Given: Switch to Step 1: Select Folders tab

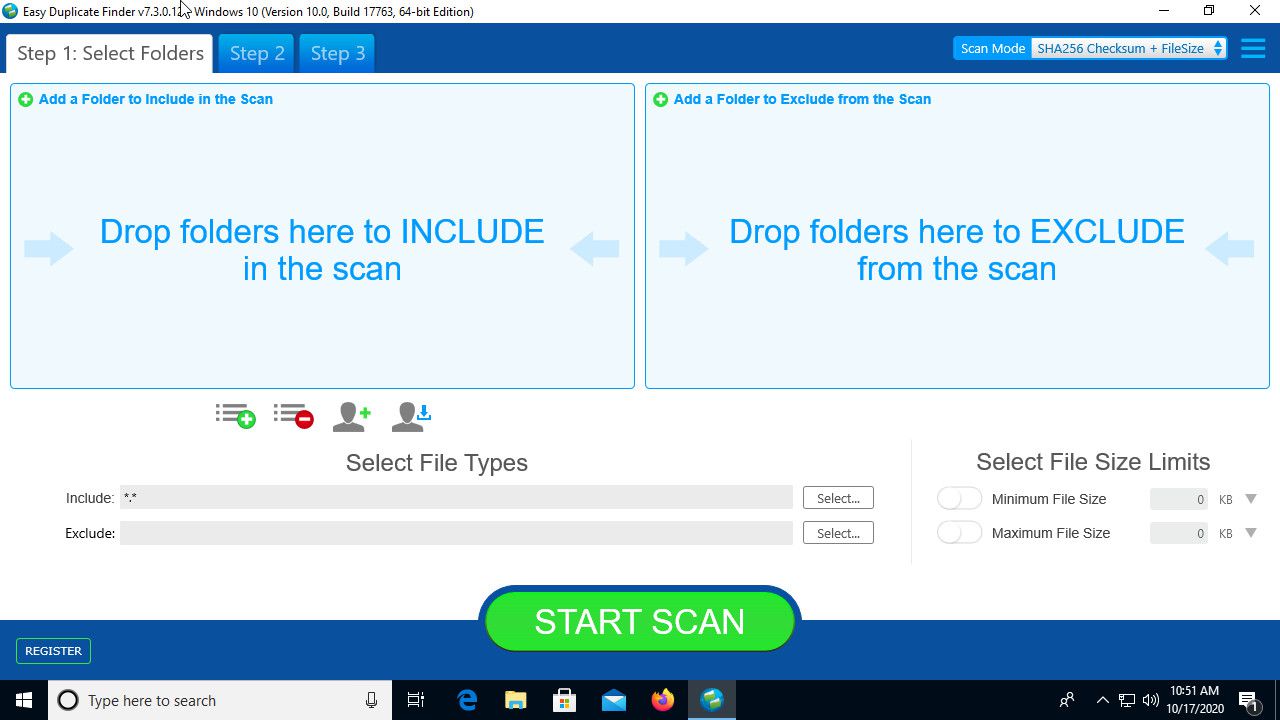Looking at the screenshot, I should click(110, 53).
